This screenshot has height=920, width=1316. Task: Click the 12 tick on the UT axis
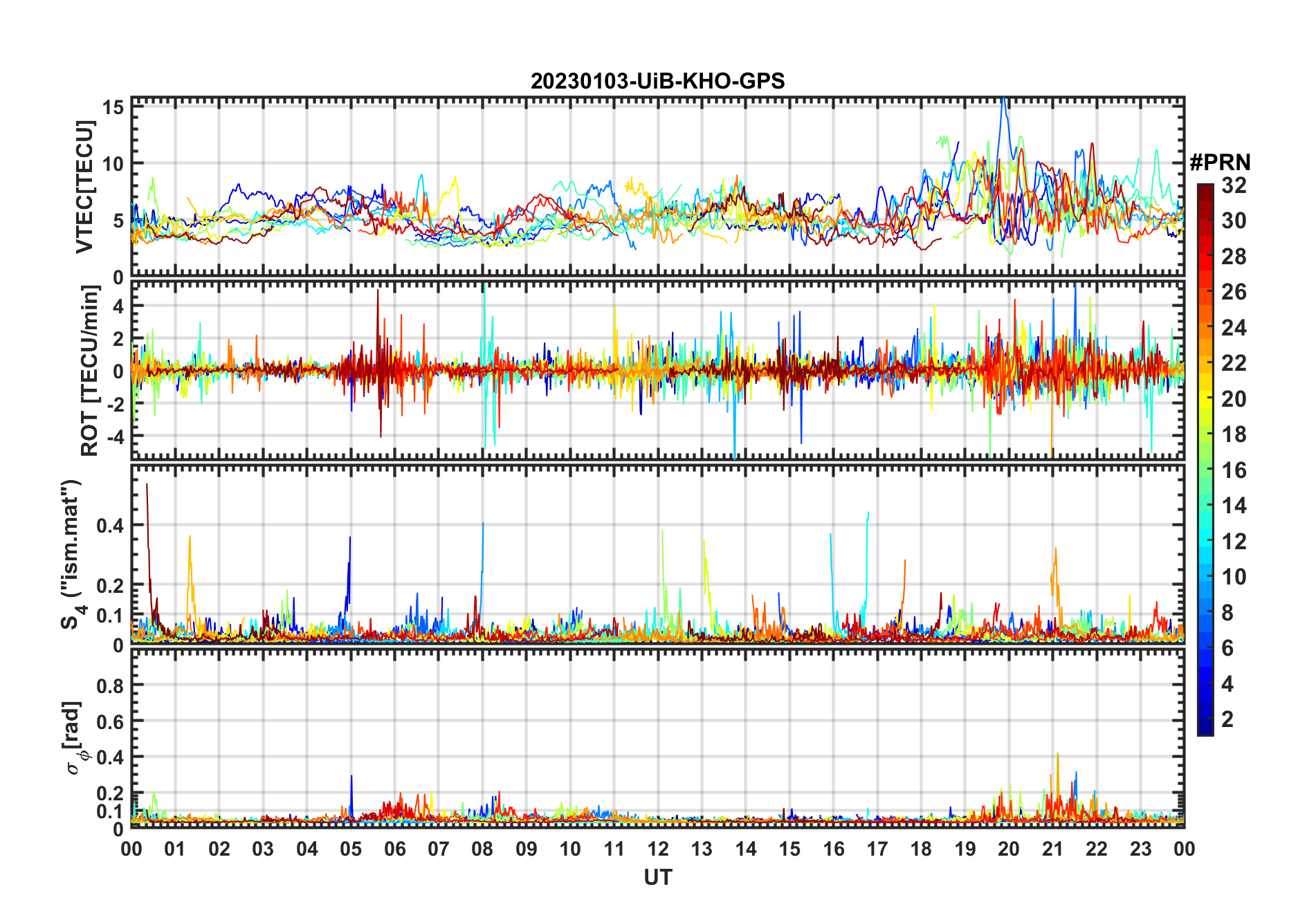(657, 848)
